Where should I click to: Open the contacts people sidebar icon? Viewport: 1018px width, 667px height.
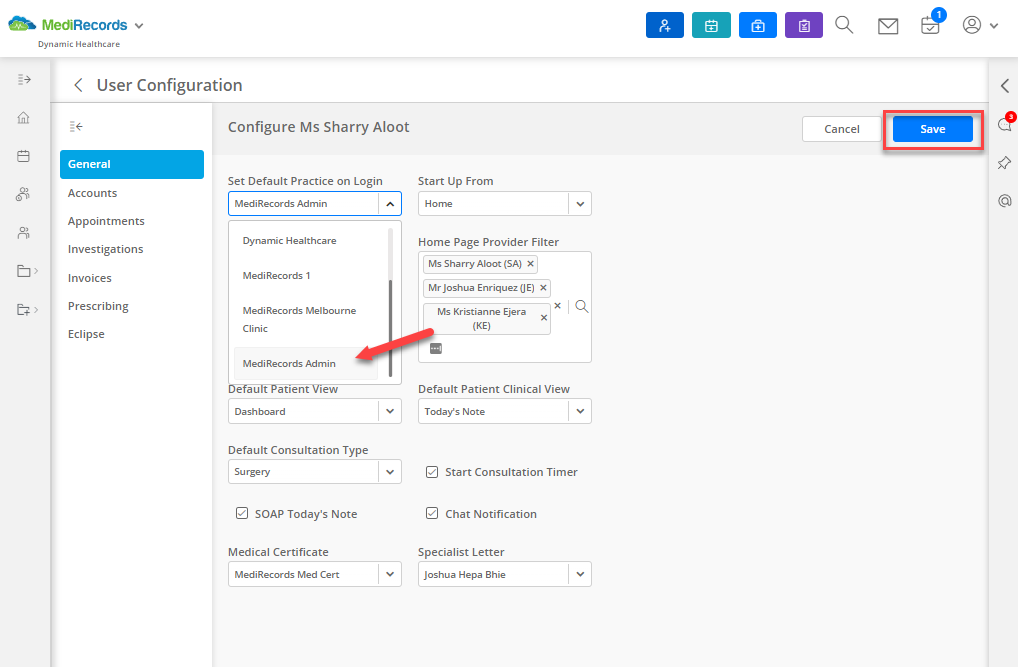pos(23,233)
